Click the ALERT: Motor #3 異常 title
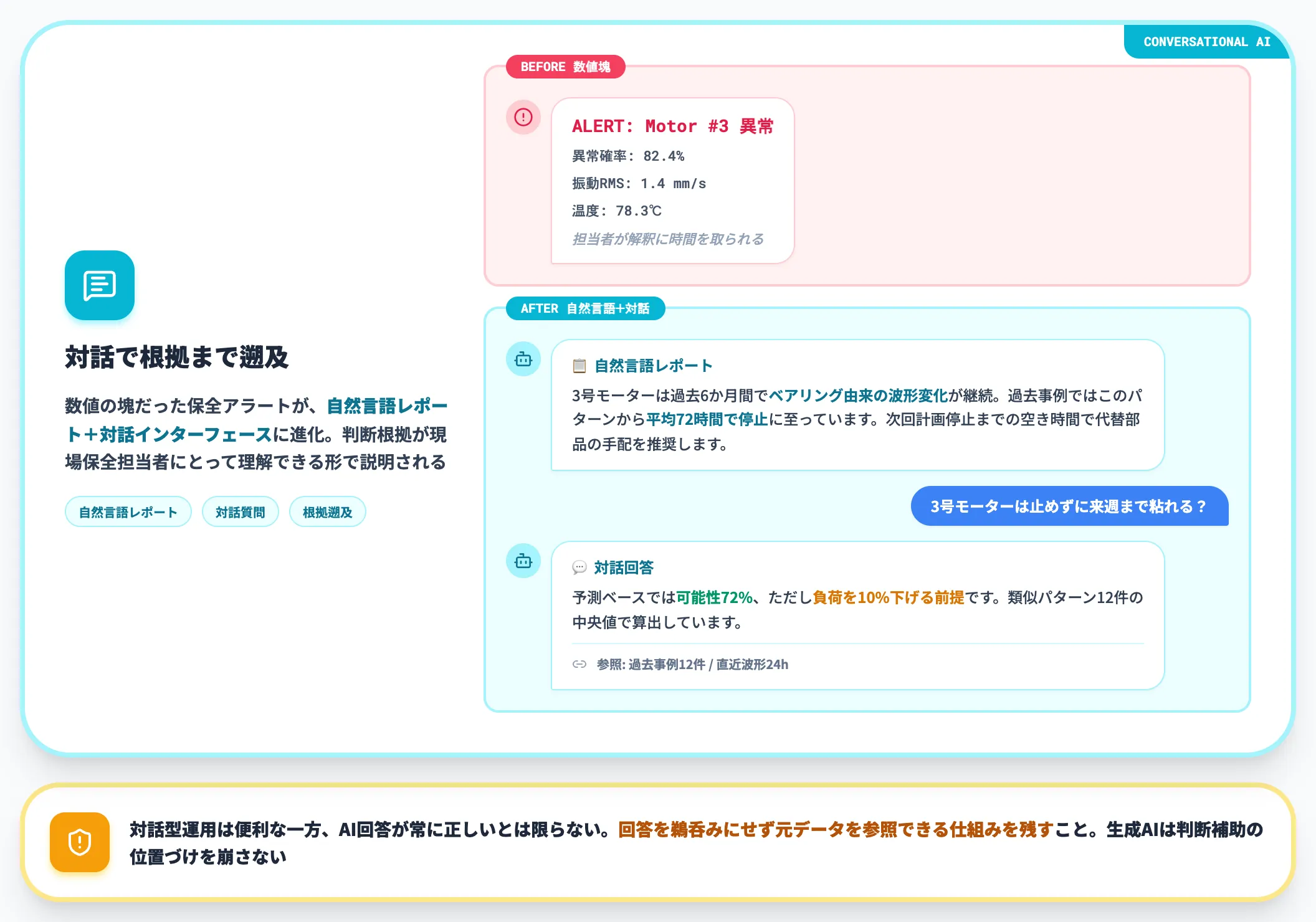 pos(673,126)
